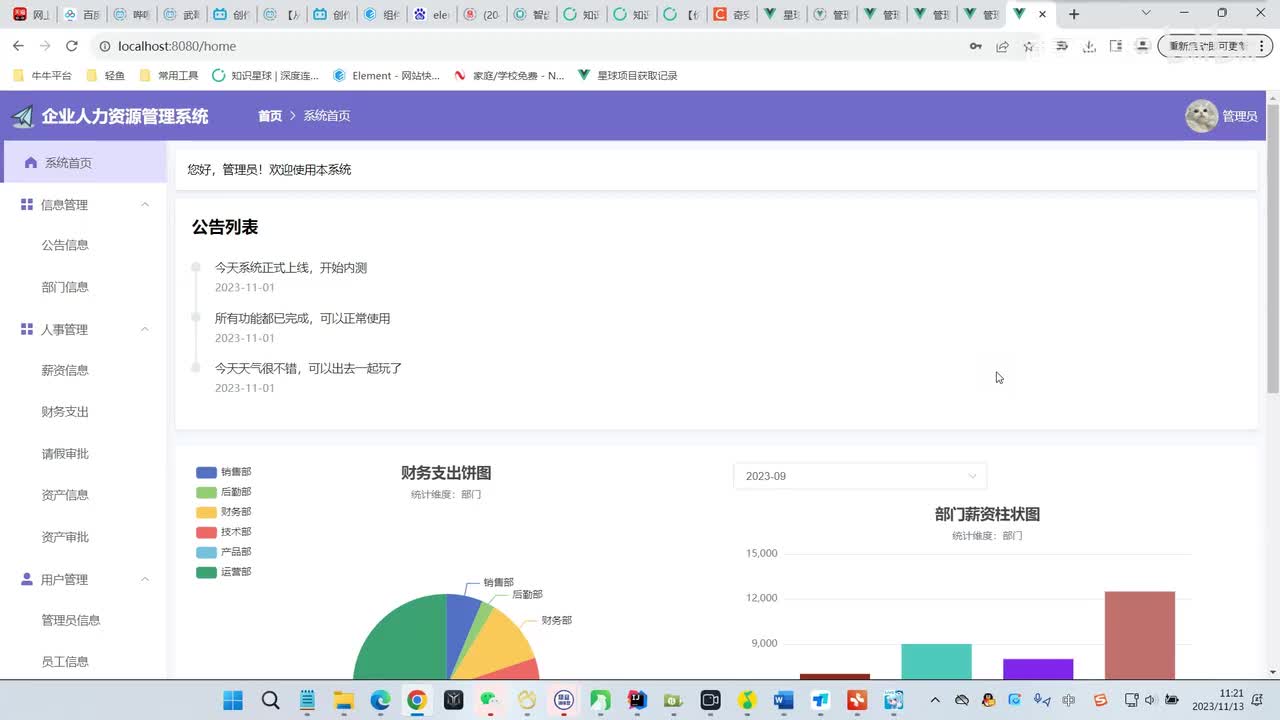Click the browser forward arrow

click(x=45, y=46)
